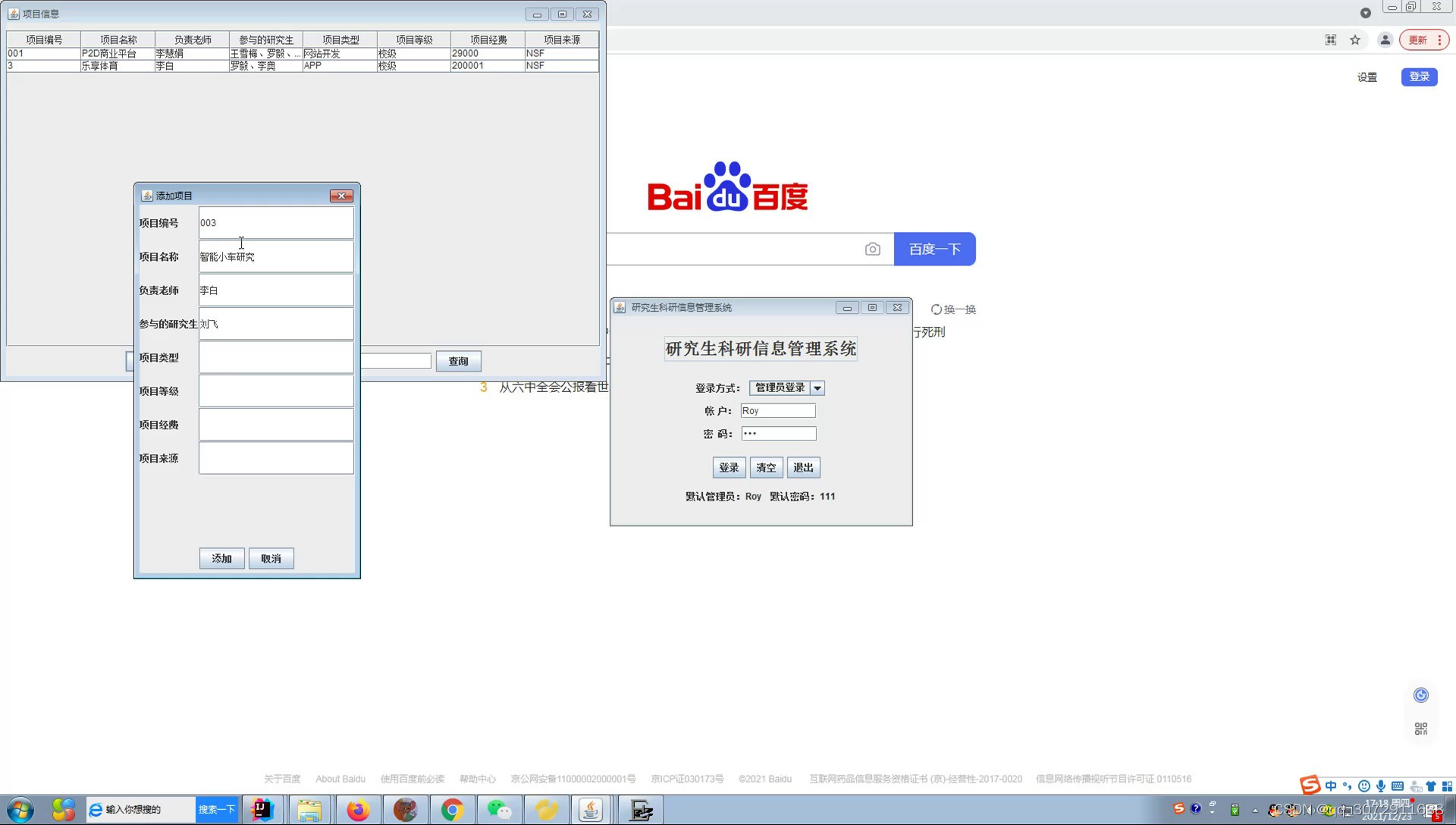Click the Chrome browser icon in taskbar
The image size is (1456, 825).
click(451, 809)
